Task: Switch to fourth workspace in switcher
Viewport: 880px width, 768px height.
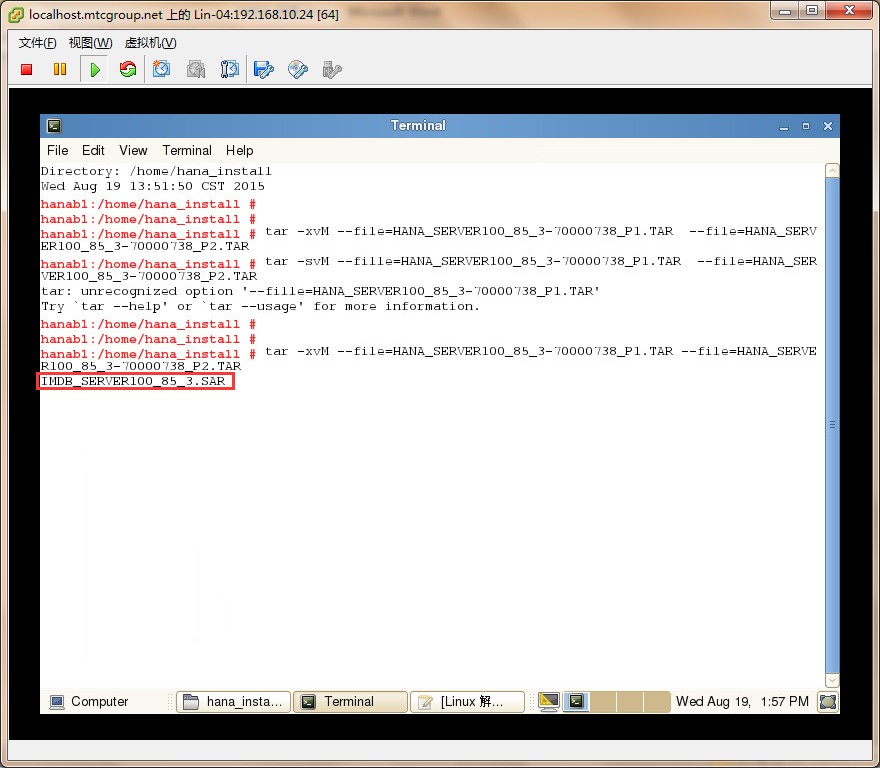Action: (657, 702)
